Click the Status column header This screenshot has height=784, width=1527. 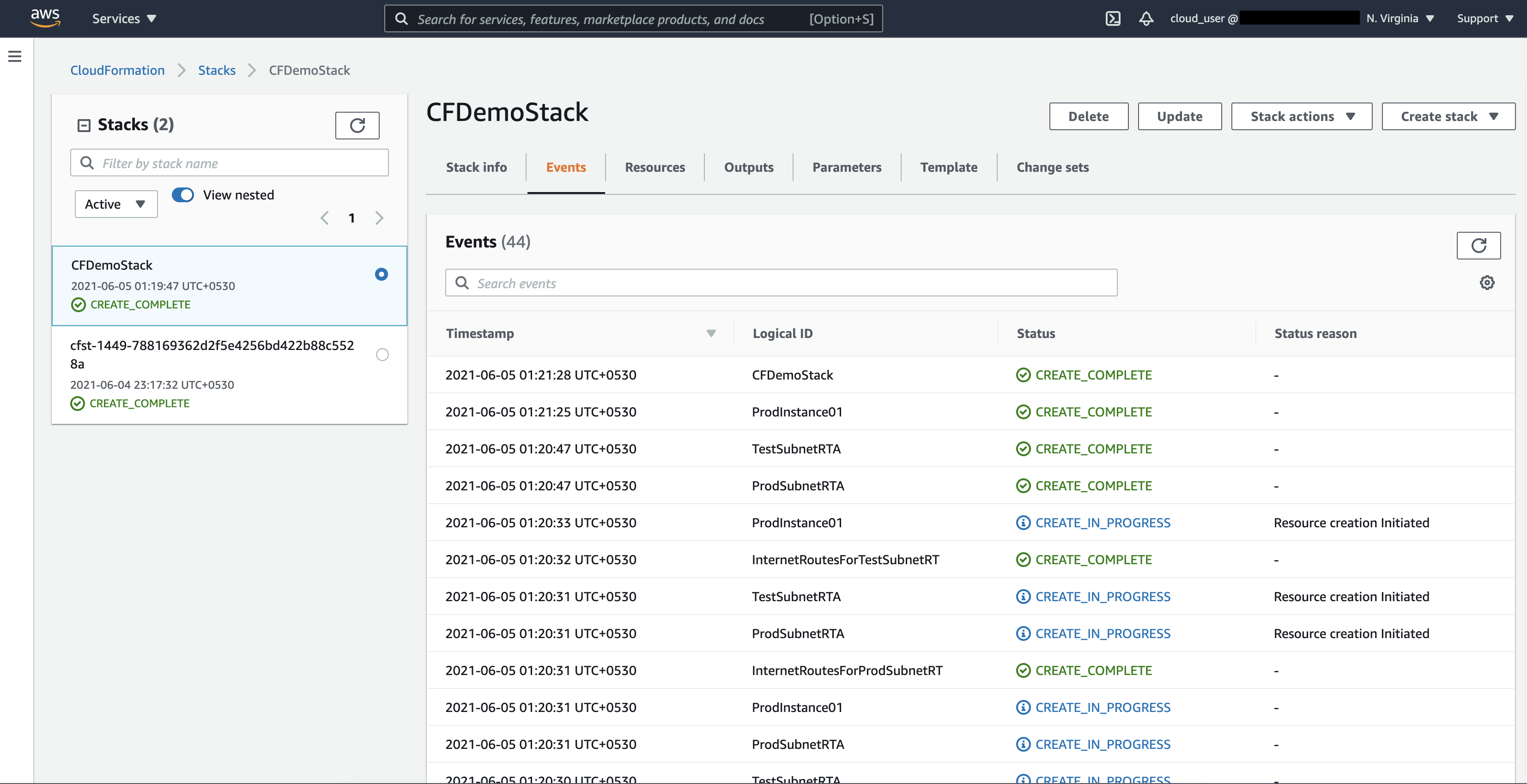click(x=1036, y=334)
